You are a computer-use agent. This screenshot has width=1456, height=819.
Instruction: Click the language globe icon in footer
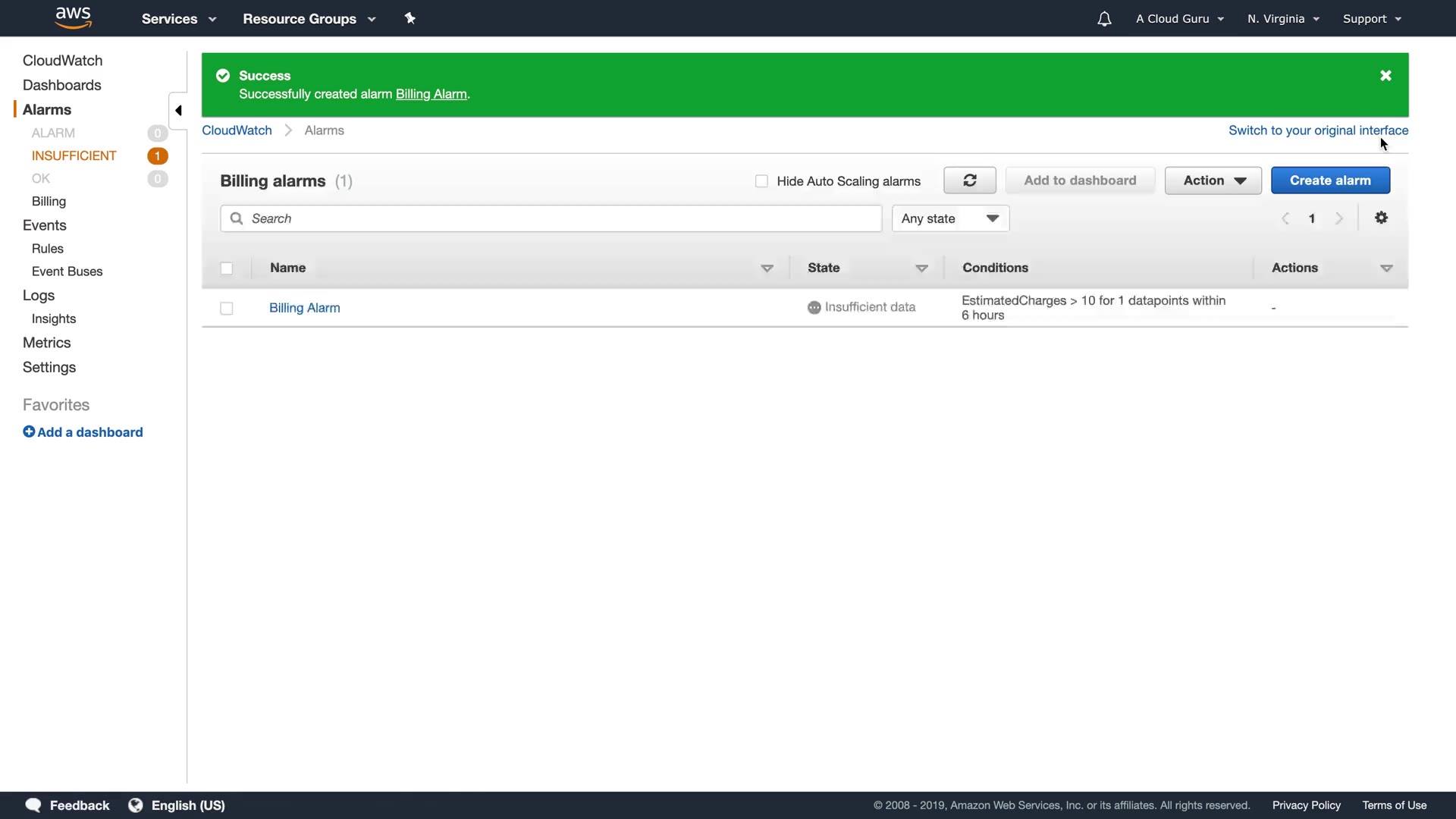136,805
